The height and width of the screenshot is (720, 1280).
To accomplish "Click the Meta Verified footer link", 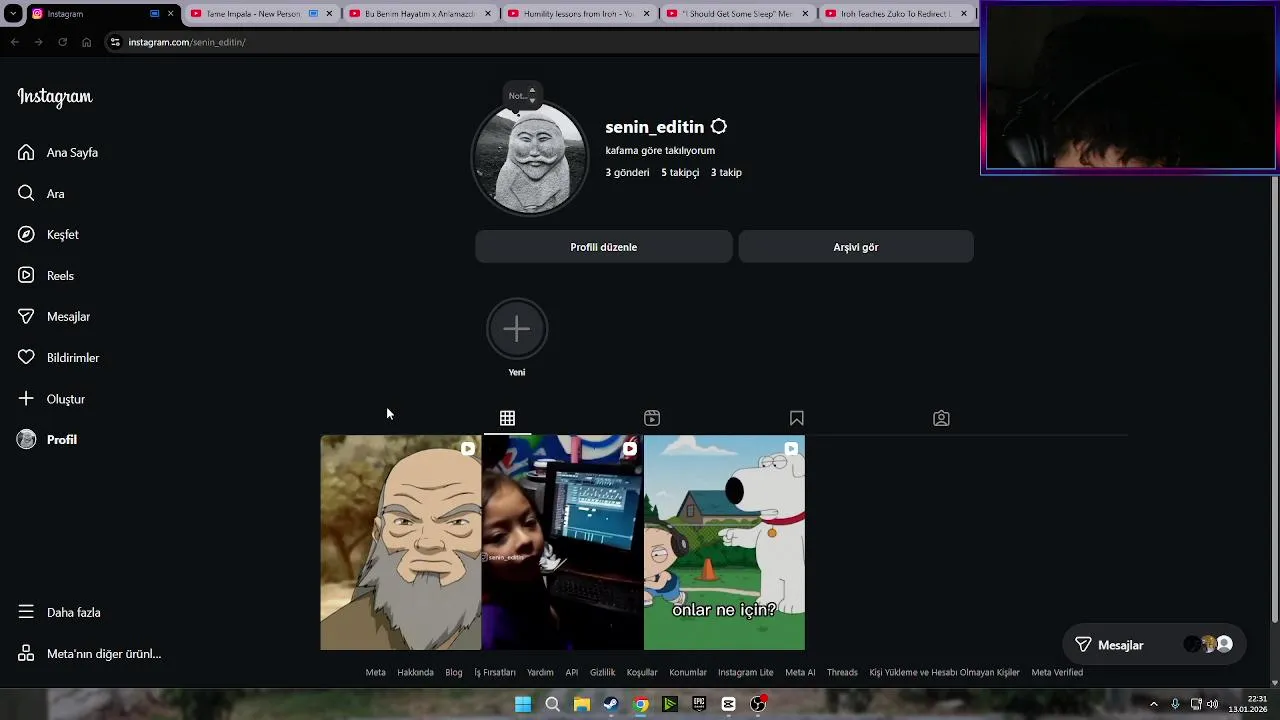I will 1057,672.
